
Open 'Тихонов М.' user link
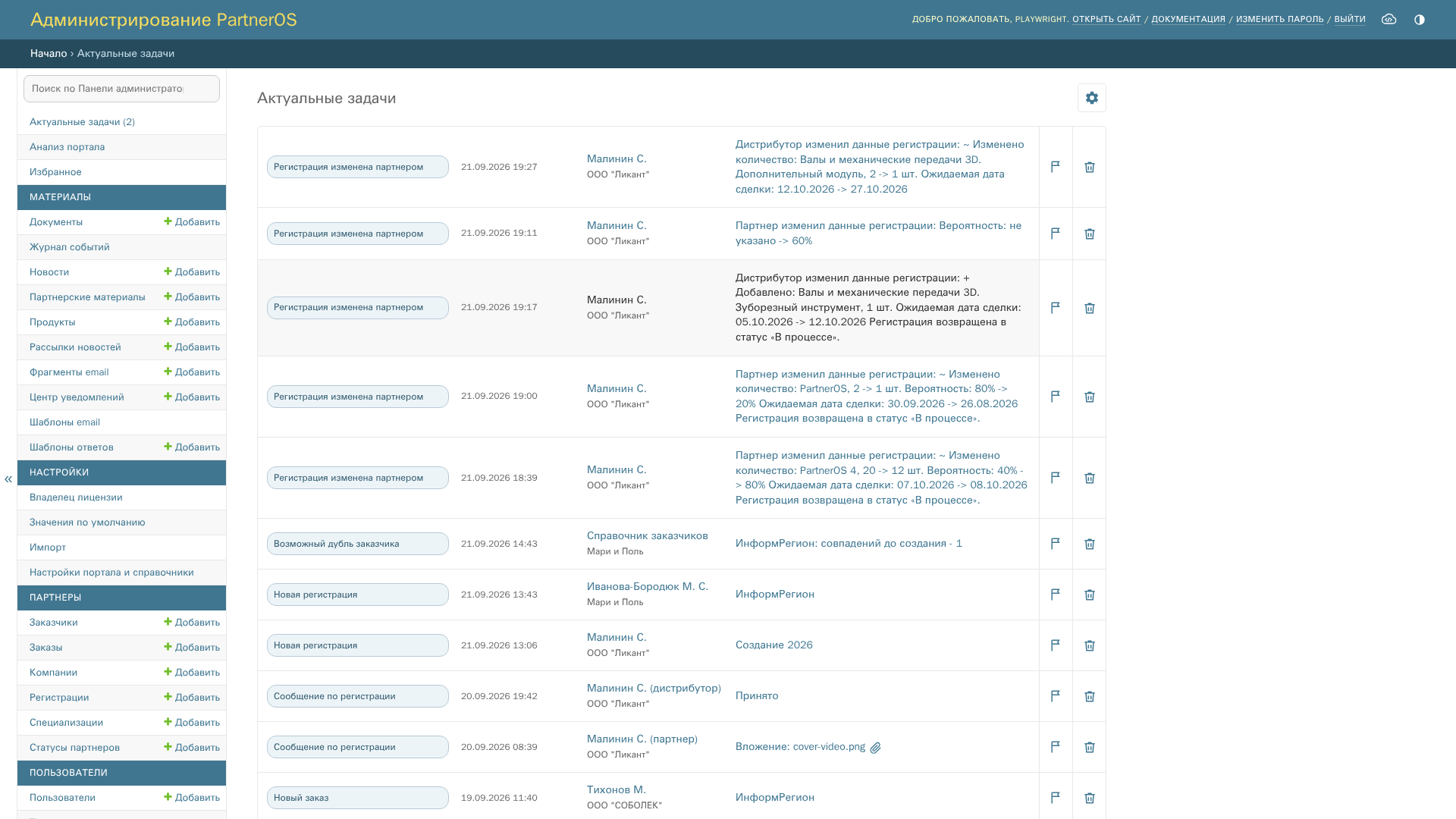616,790
